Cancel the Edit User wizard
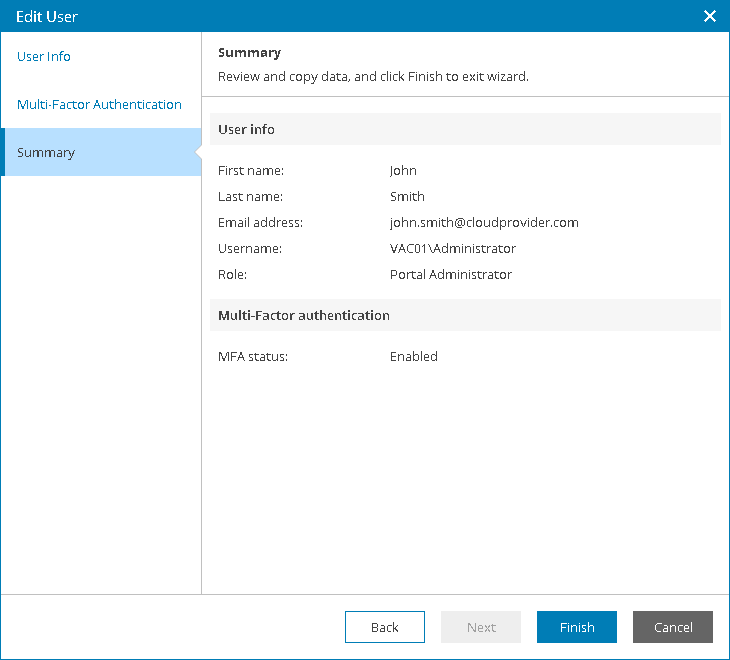This screenshot has width=730, height=660. pos(673,627)
